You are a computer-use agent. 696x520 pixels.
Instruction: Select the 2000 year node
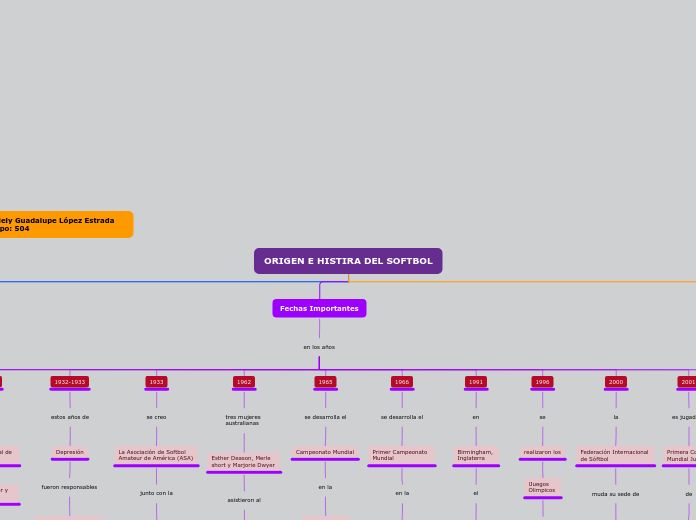coord(616,382)
